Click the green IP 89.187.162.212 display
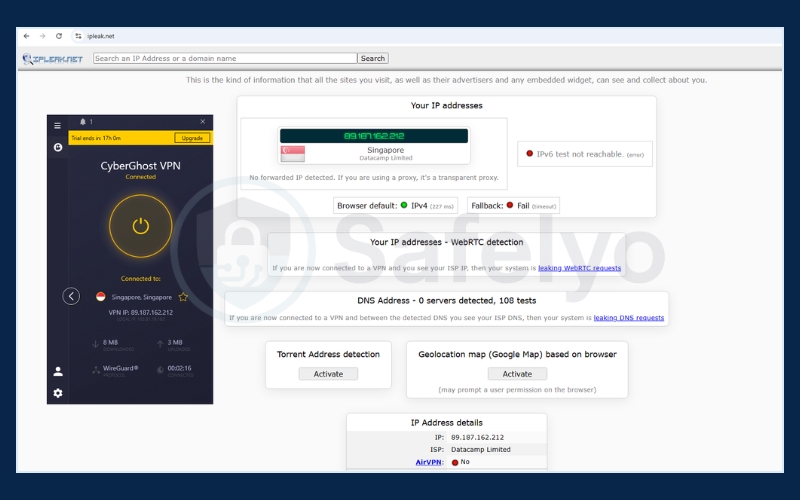 click(374, 136)
